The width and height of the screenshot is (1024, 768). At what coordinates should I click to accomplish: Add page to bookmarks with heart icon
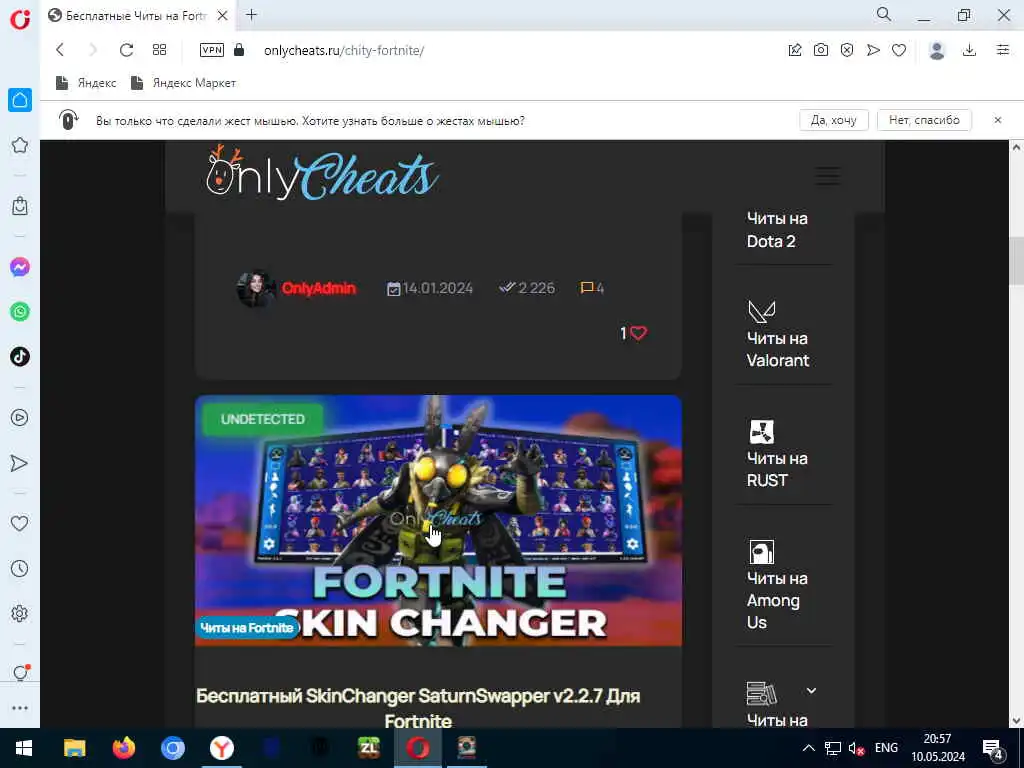click(899, 50)
